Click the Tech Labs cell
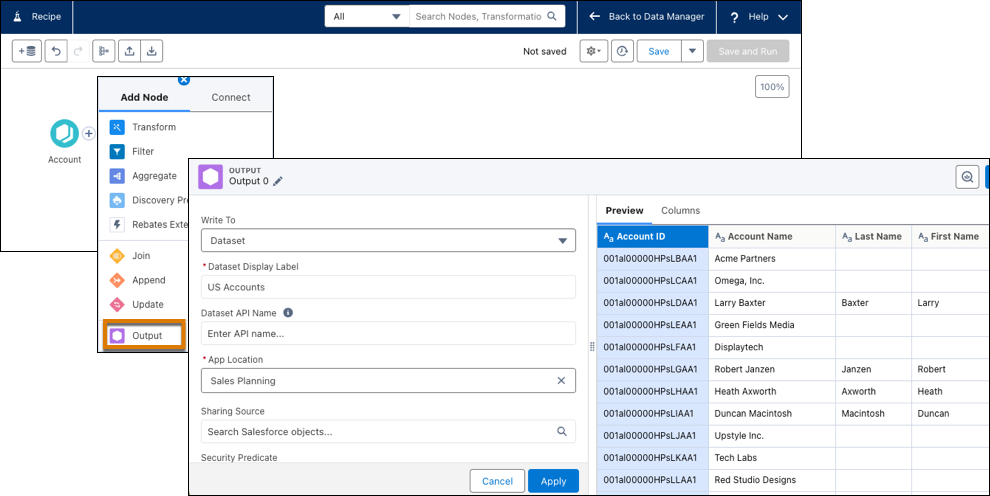The height and width of the screenshot is (496, 990). click(x=772, y=458)
